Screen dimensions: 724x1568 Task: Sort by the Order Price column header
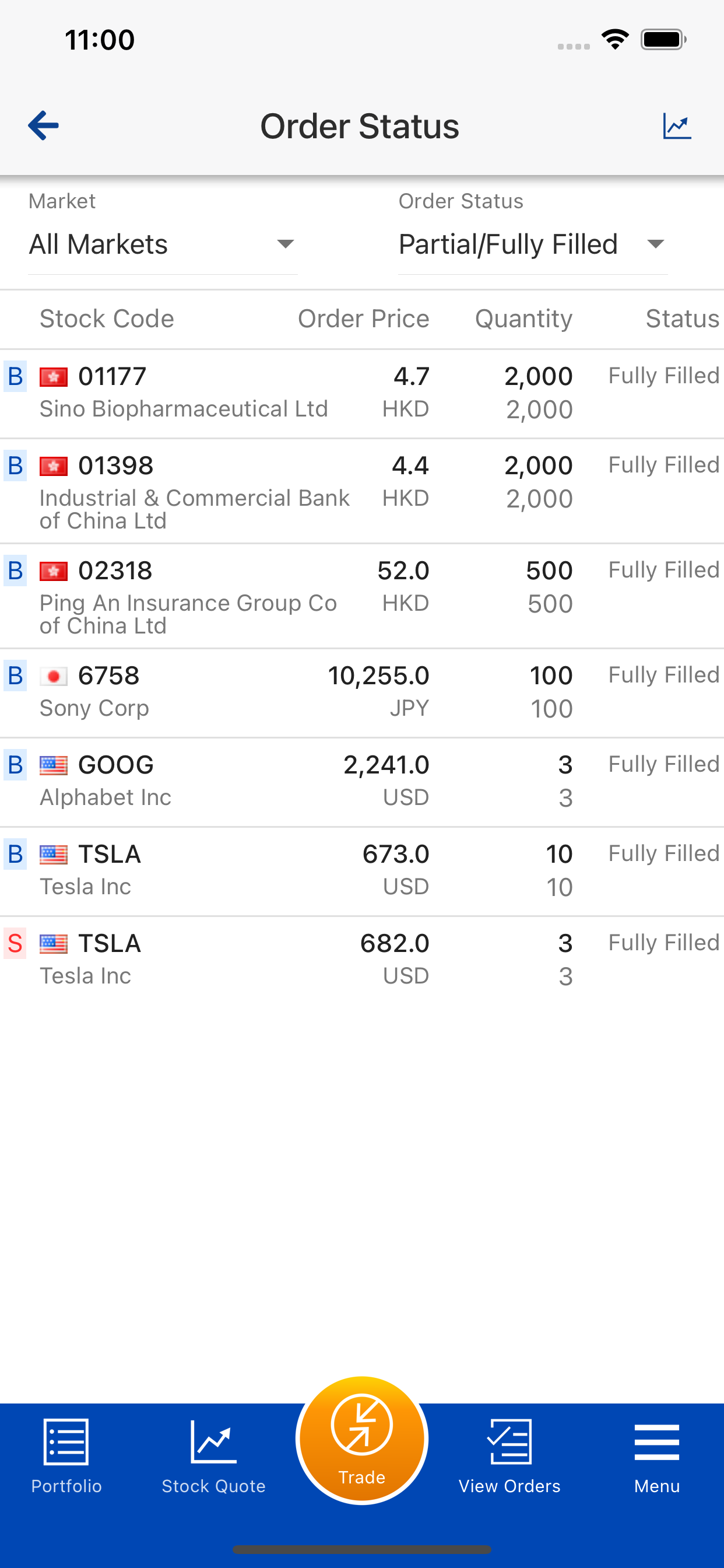363,318
